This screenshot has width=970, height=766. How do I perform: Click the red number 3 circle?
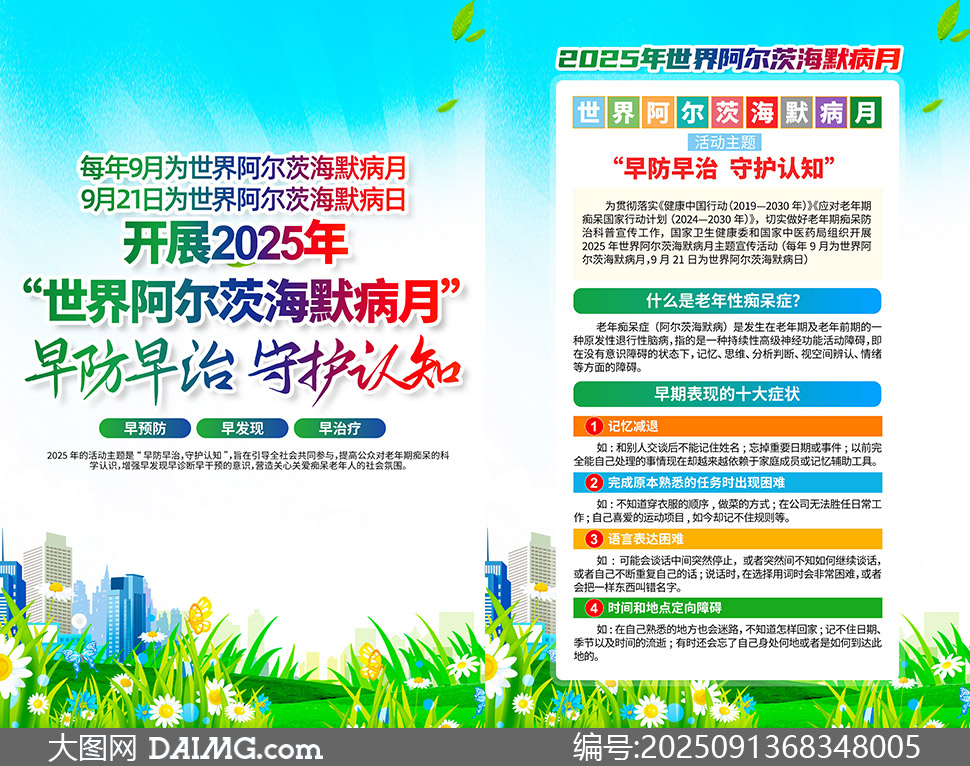coord(594,539)
